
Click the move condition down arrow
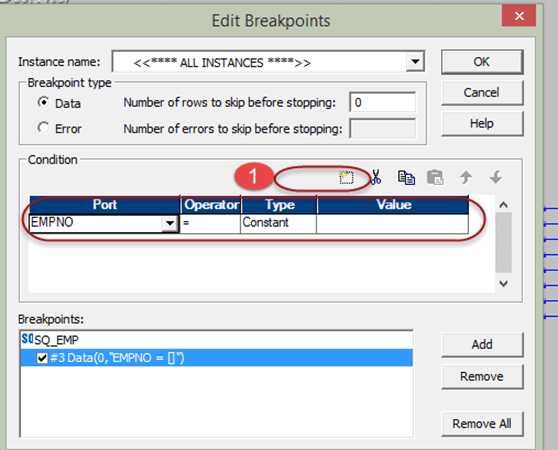496,177
